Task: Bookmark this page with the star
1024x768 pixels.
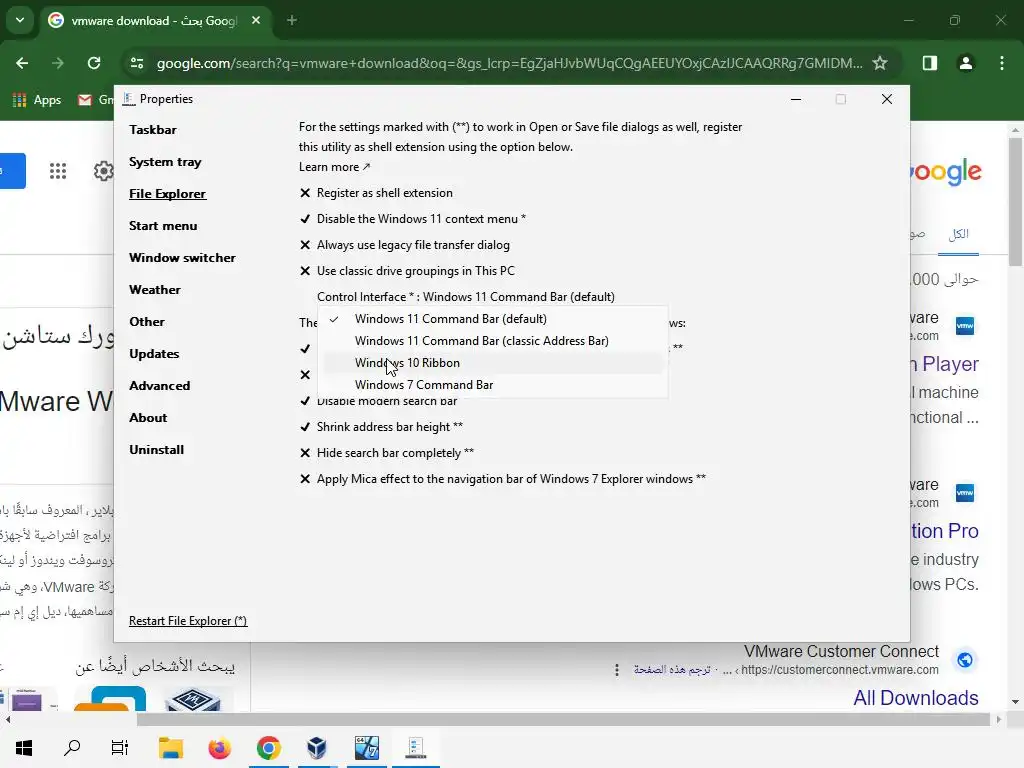Action: pyautogui.click(x=880, y=63)
